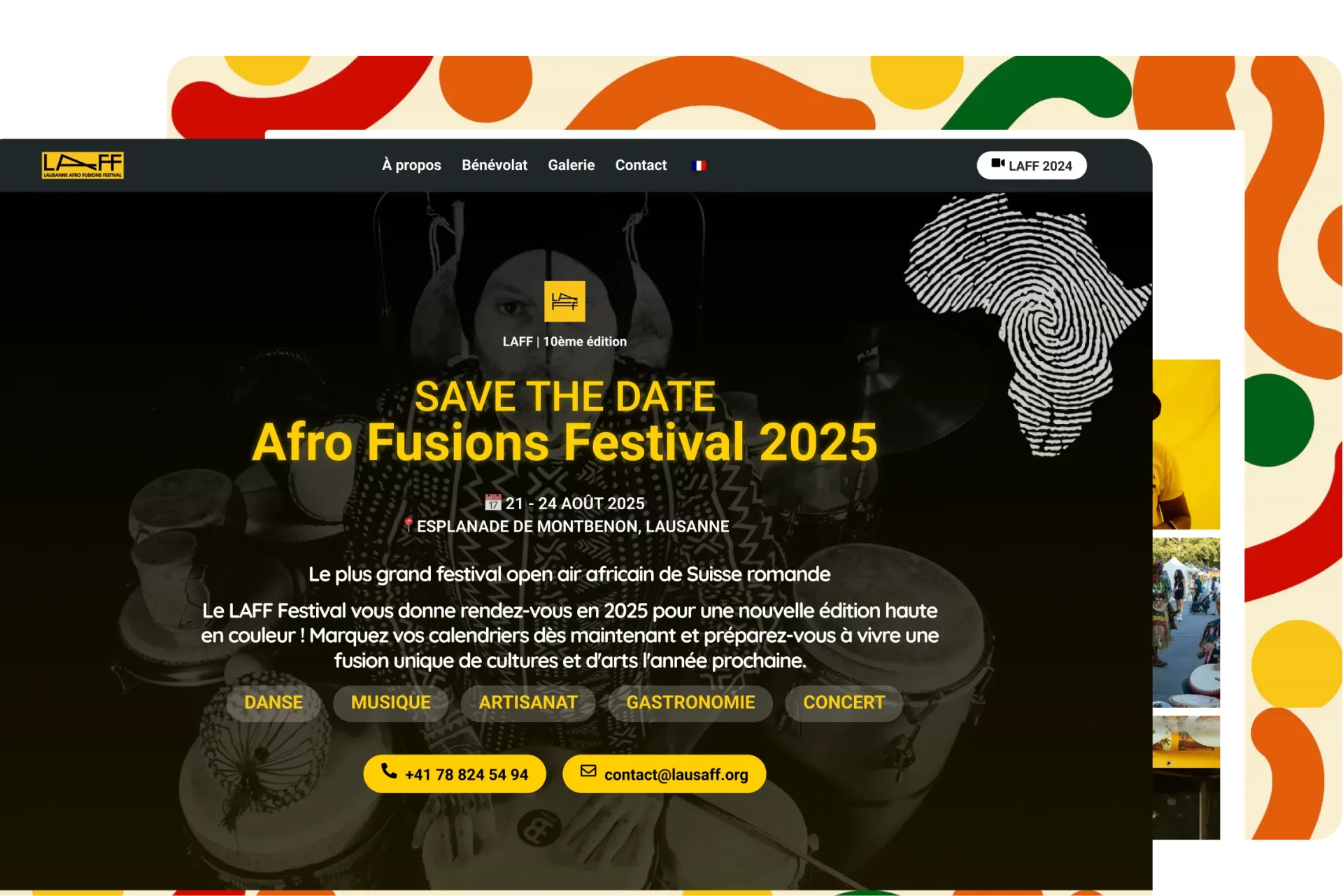Email contact@lausaff.org via the button
1343x896 pixels.
664,774
